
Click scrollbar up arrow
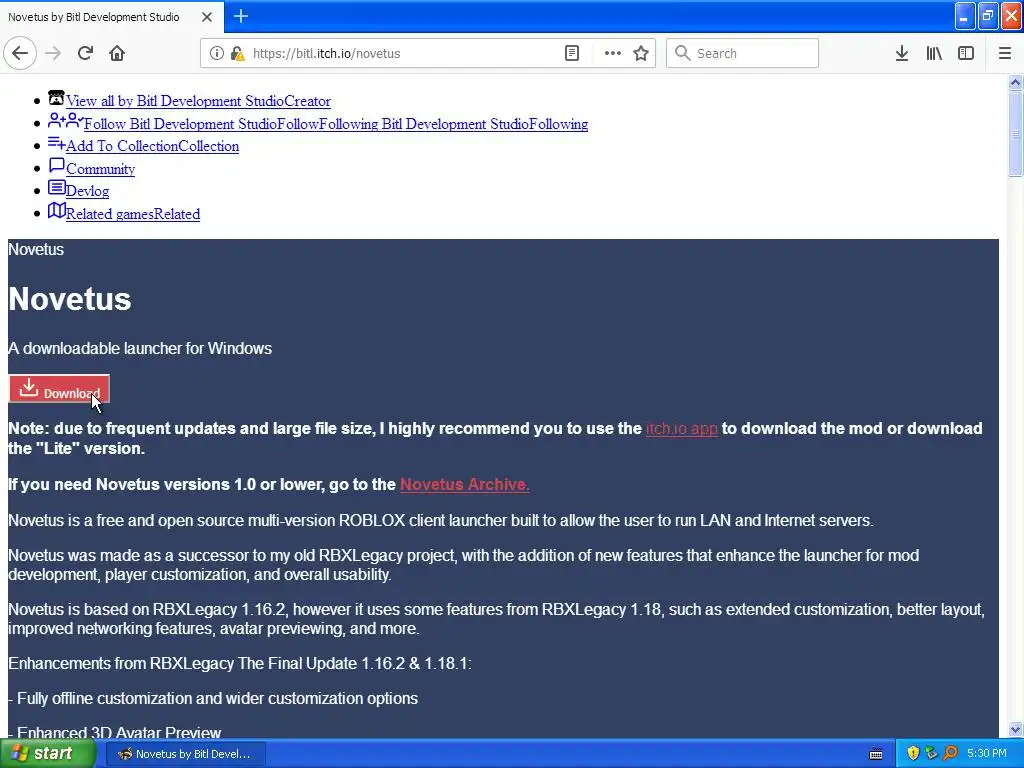click(1015, 82)
